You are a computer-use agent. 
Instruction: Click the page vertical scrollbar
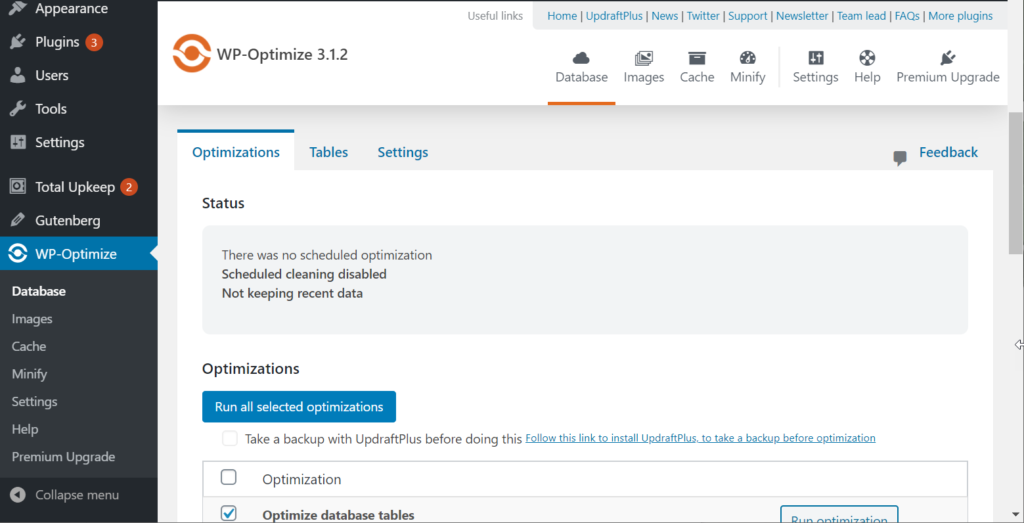click(1015, 190)
